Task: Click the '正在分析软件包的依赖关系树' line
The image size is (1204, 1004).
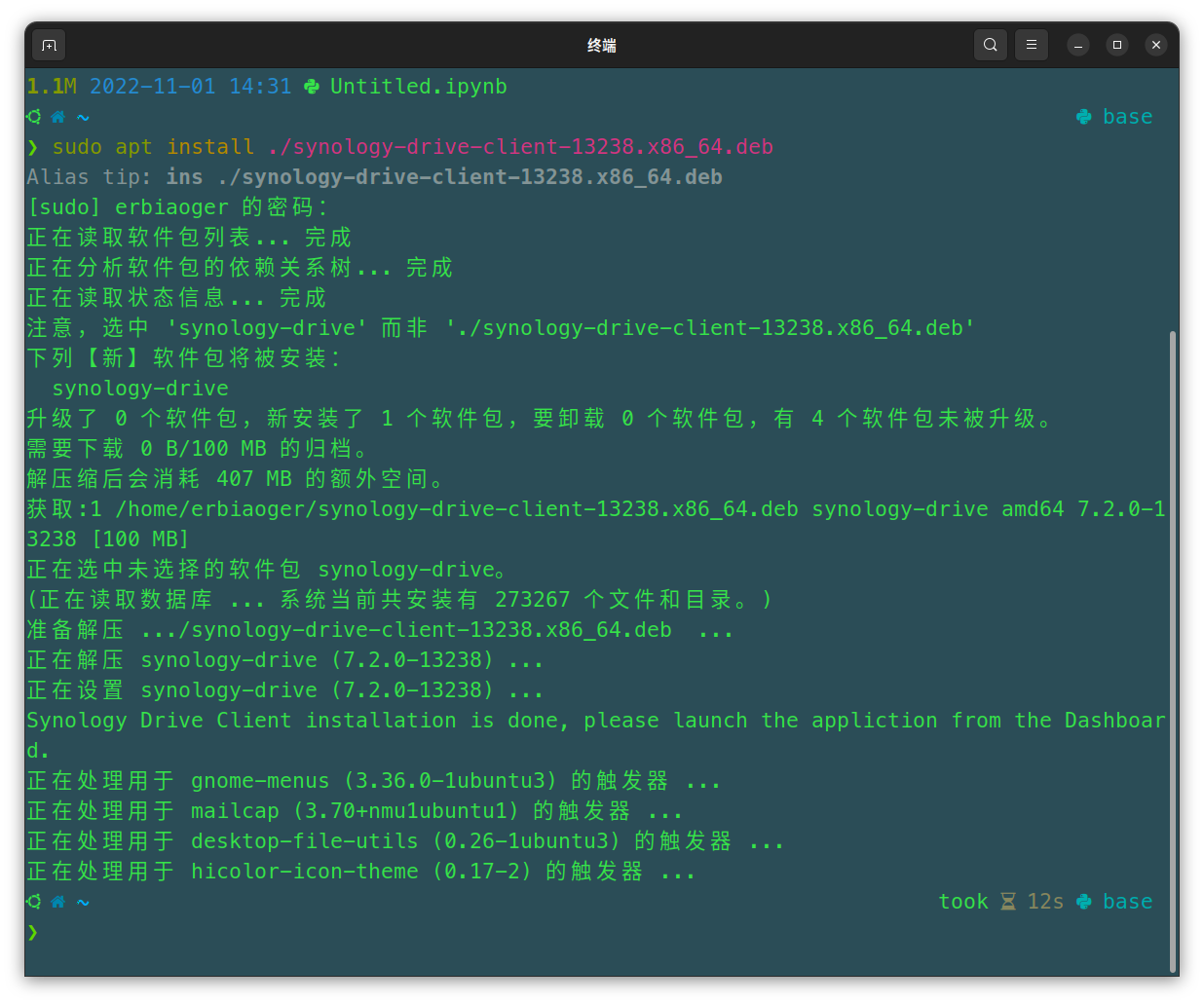Action: (x=240, y=268)
